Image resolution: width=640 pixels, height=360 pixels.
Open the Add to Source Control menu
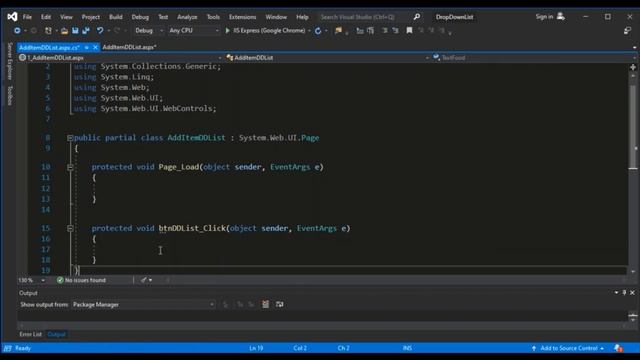pos(568,348)
